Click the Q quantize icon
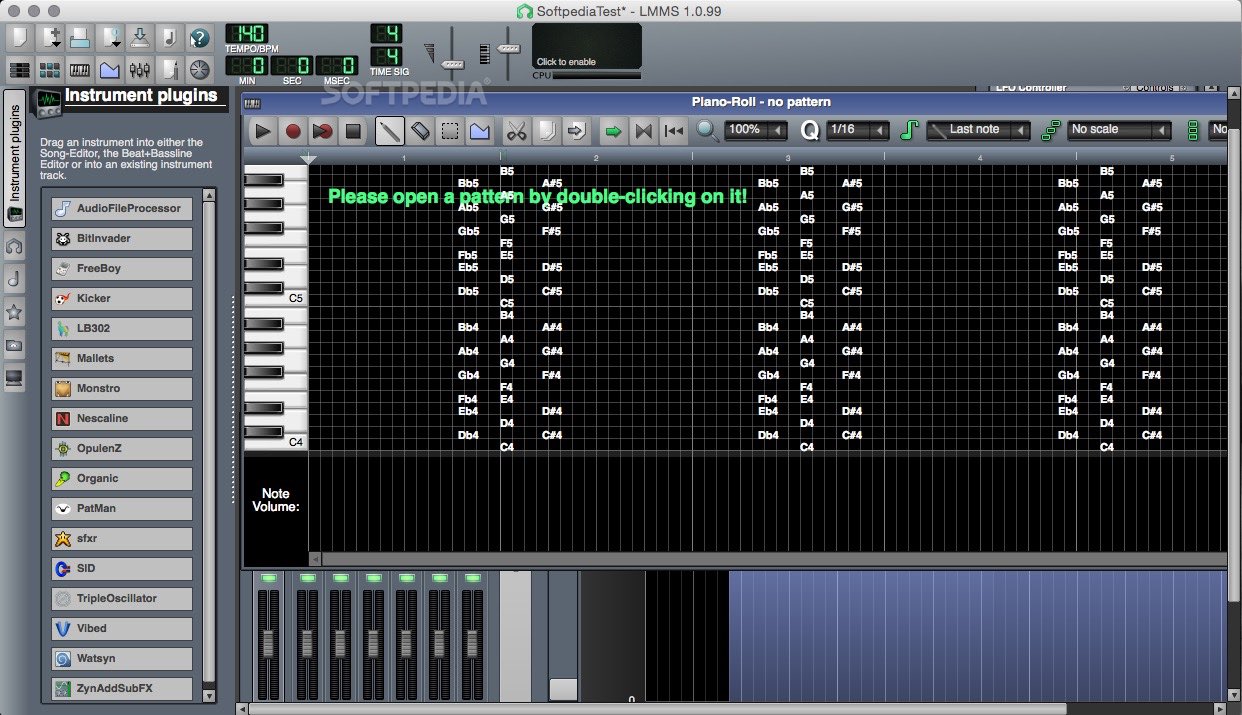 click(x=809, y=130)
